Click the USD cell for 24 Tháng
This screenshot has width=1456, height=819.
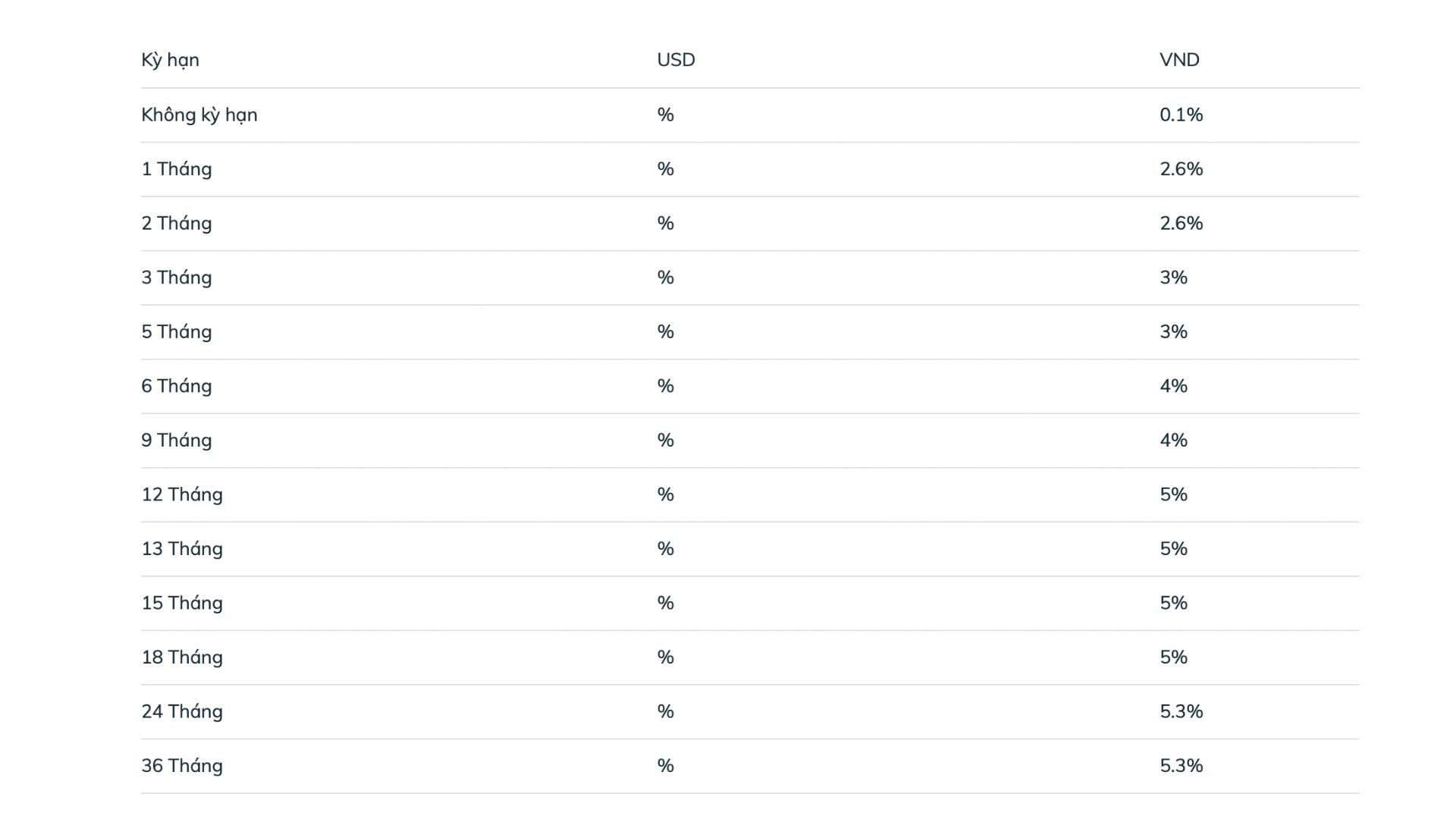click(665, 711)
